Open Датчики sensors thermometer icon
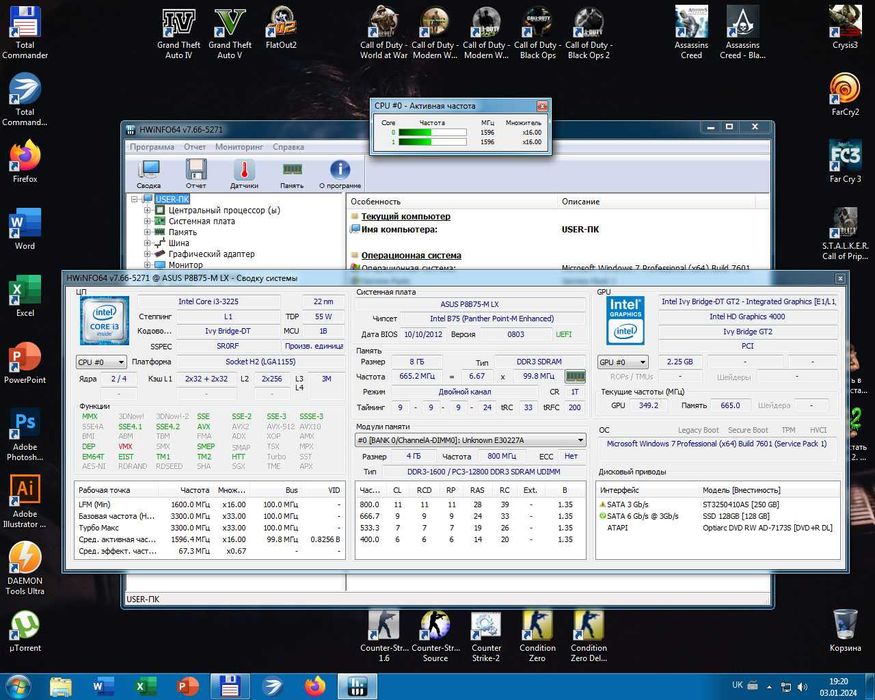875x700 pixels. (x=244, y=173)
